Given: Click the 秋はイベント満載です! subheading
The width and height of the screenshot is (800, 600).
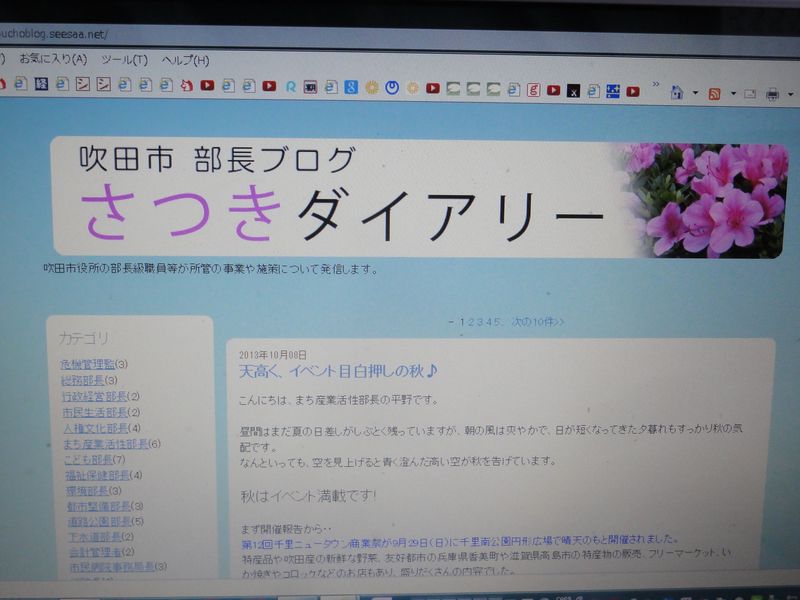Looking at the screenshot, I should pos(308,496).
